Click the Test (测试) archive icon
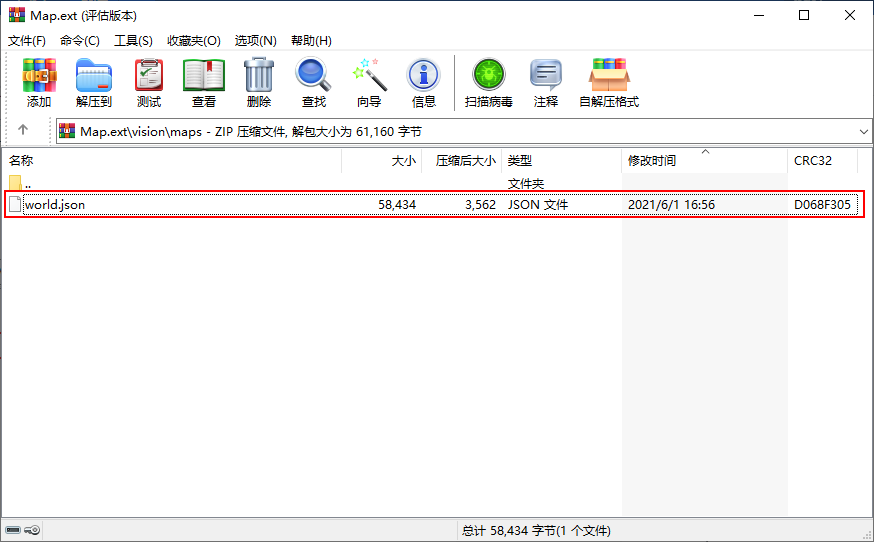This screenshot has height=542, width=874. (x=149, y=75)
